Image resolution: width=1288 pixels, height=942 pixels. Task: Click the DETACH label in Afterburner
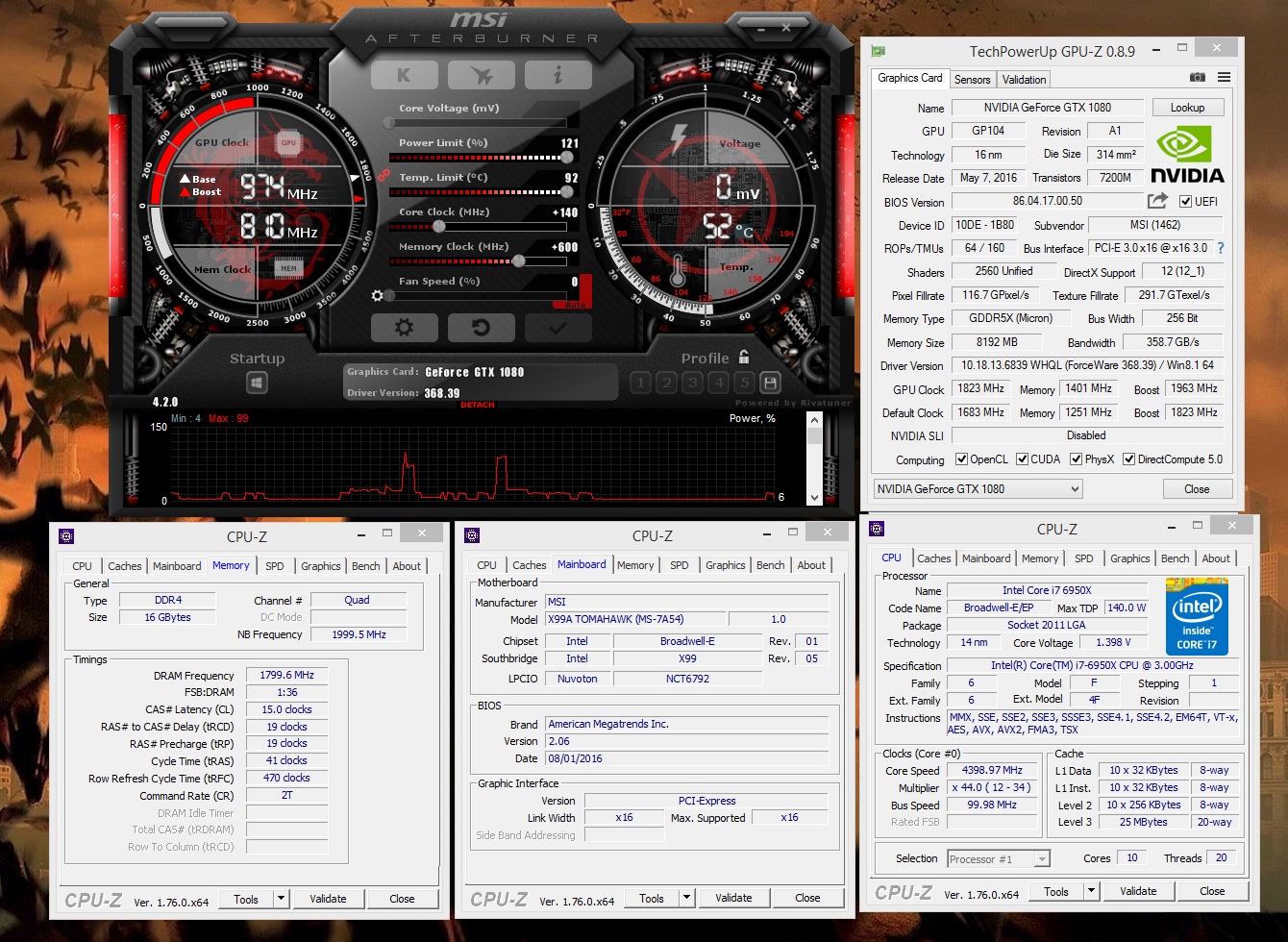pyautogui.click(x=477, y=405)
